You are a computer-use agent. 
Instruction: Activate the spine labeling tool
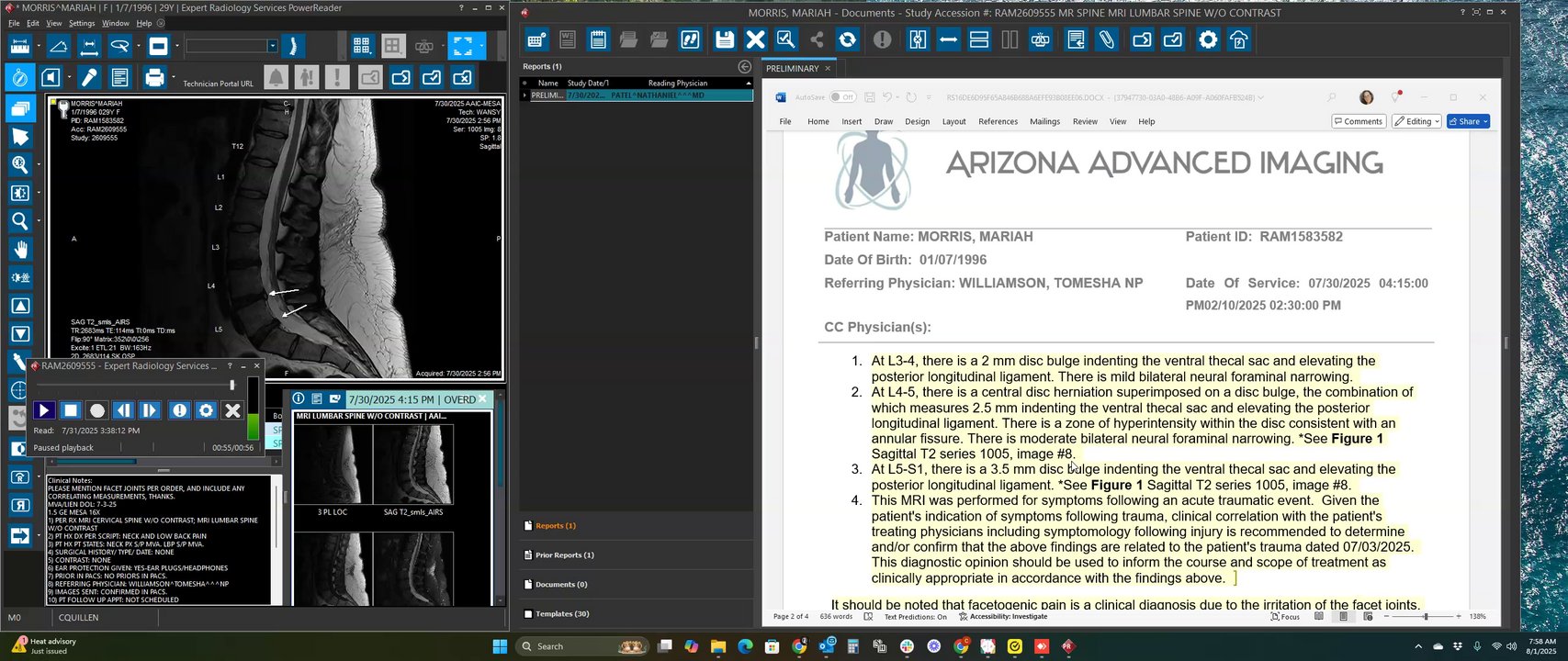pyautogui.click(x=293, y=46)
